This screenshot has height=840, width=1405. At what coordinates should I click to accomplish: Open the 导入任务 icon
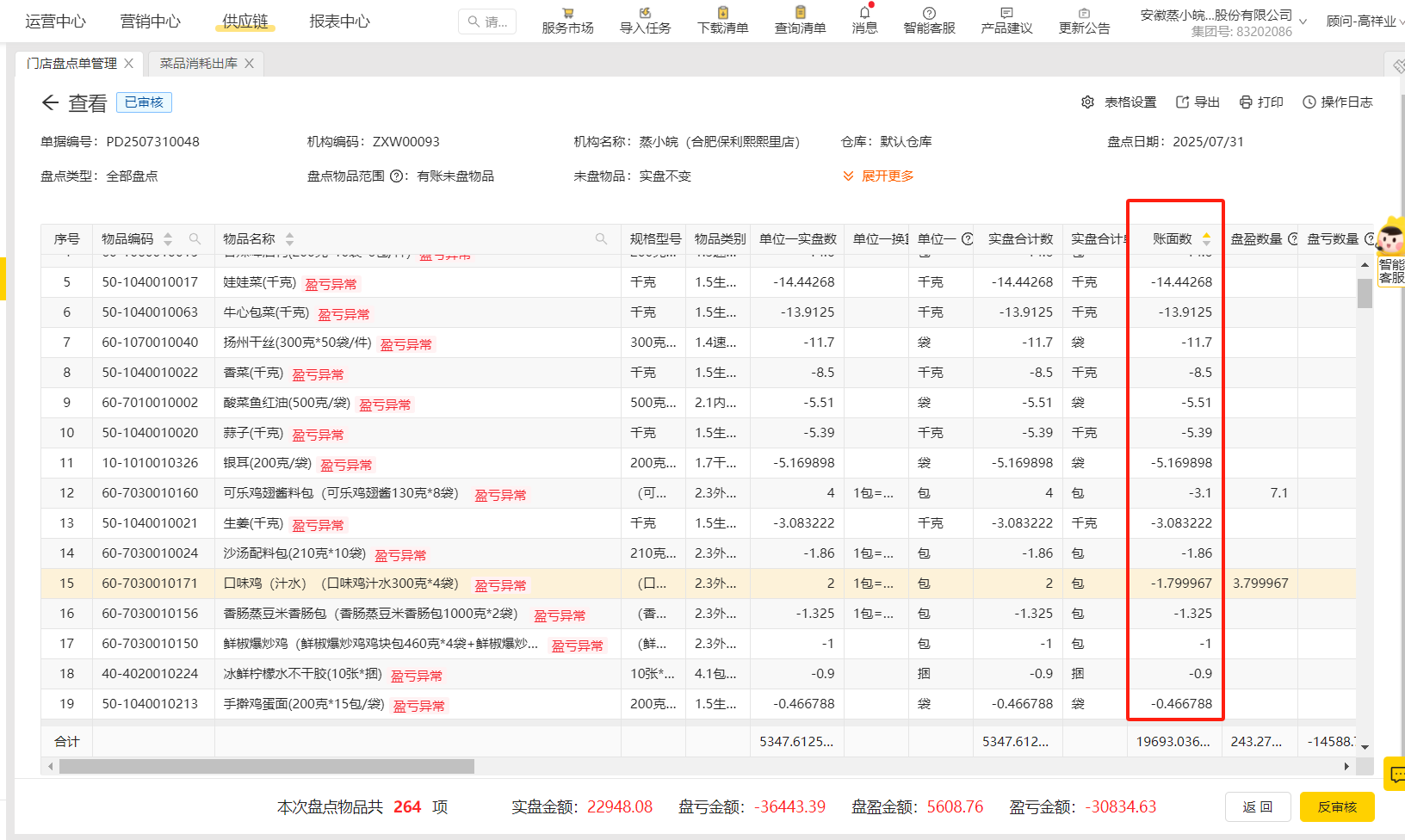pos(645,13)
